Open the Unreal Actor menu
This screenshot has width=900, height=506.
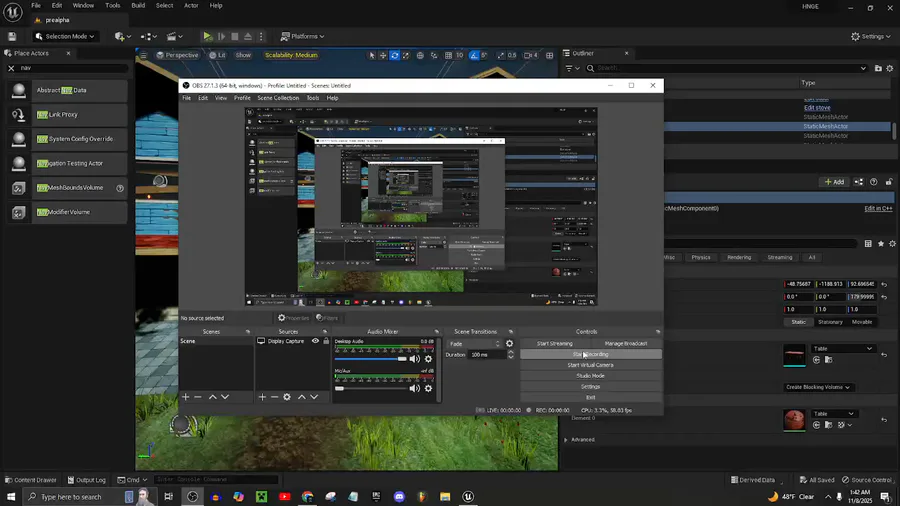(x=191, y=5)
